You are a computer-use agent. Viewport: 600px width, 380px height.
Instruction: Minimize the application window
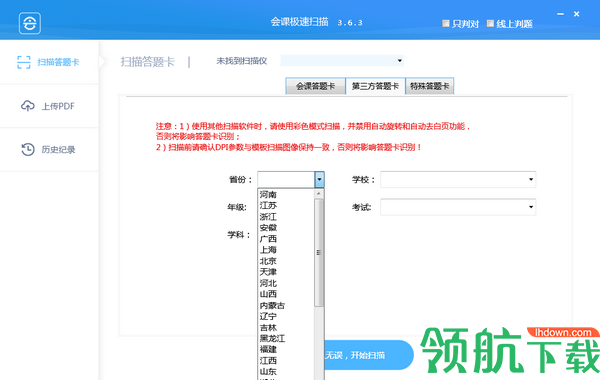[561, 14]
